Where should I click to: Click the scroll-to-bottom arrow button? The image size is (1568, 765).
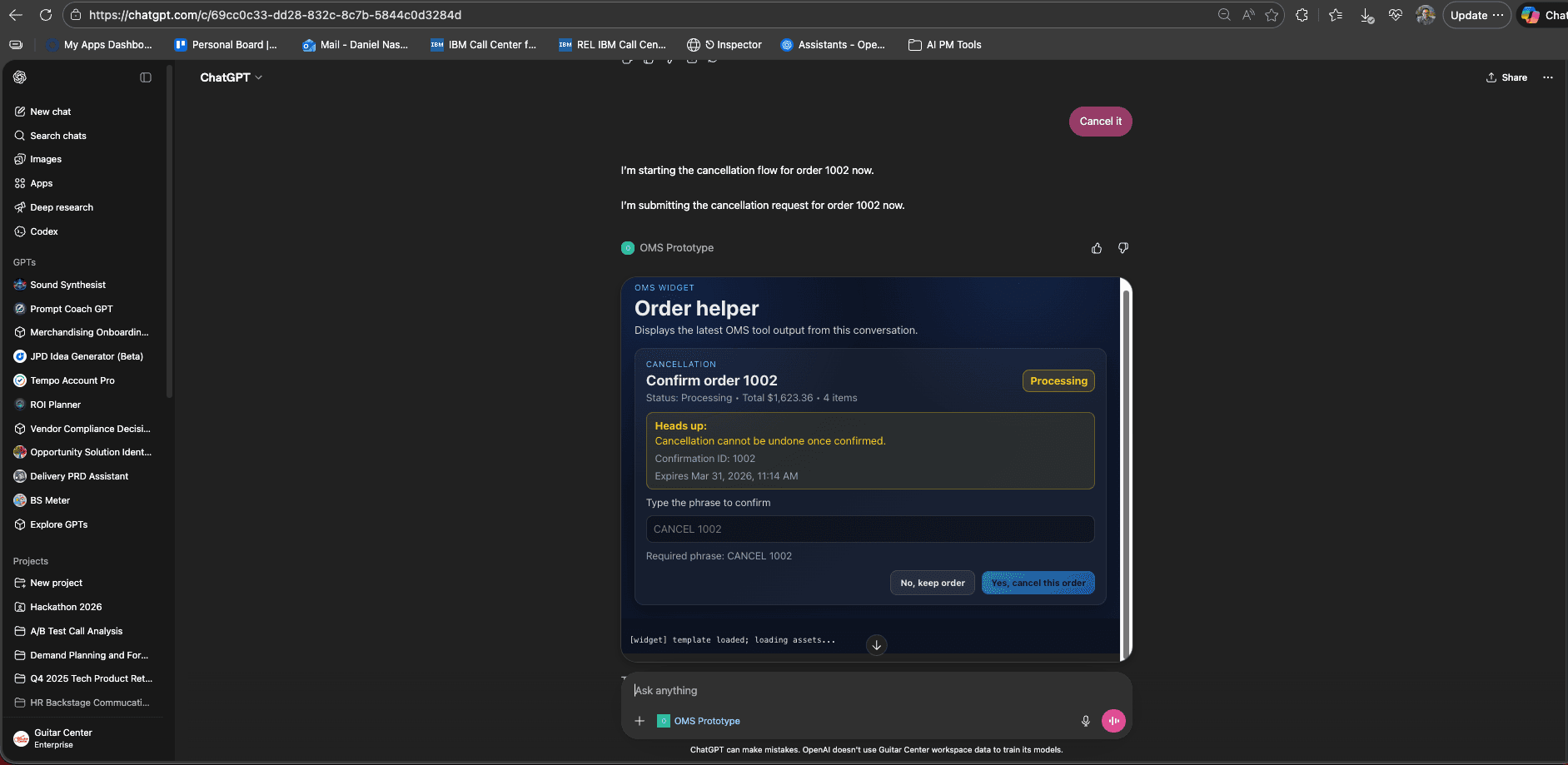(x=876, y=645)
